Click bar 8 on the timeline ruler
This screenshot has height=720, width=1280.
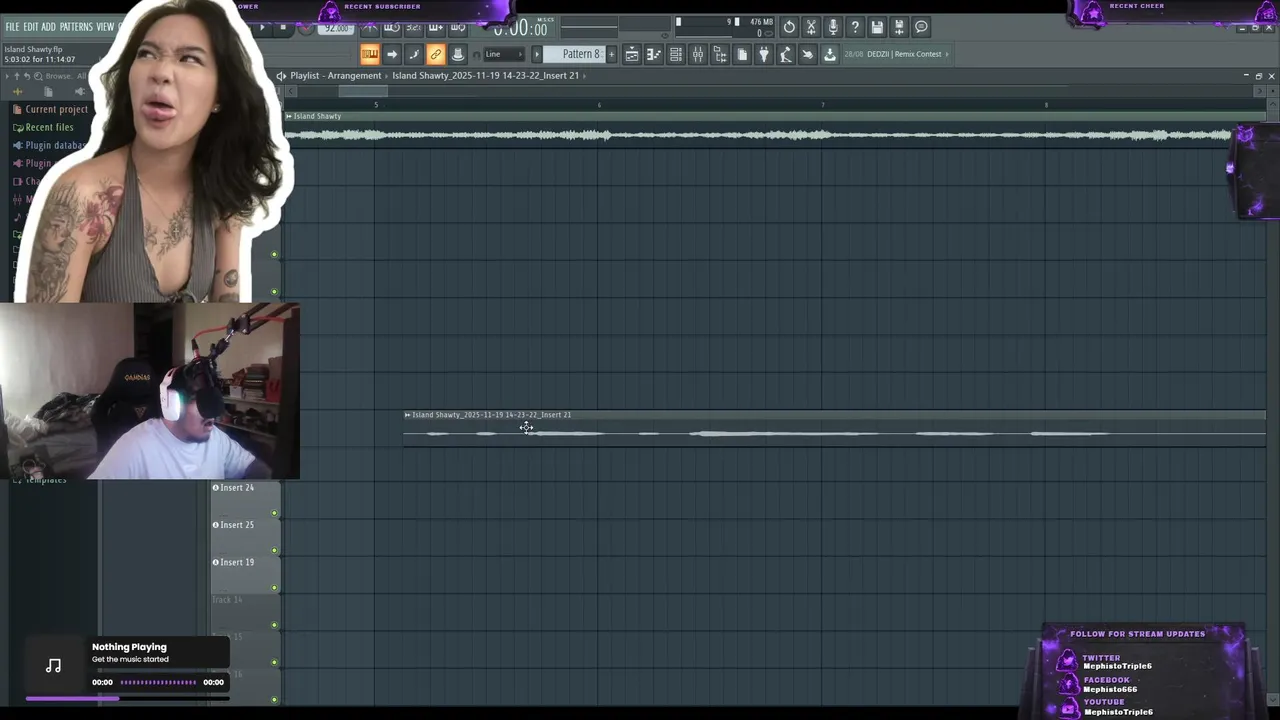tap(1046, 104)
